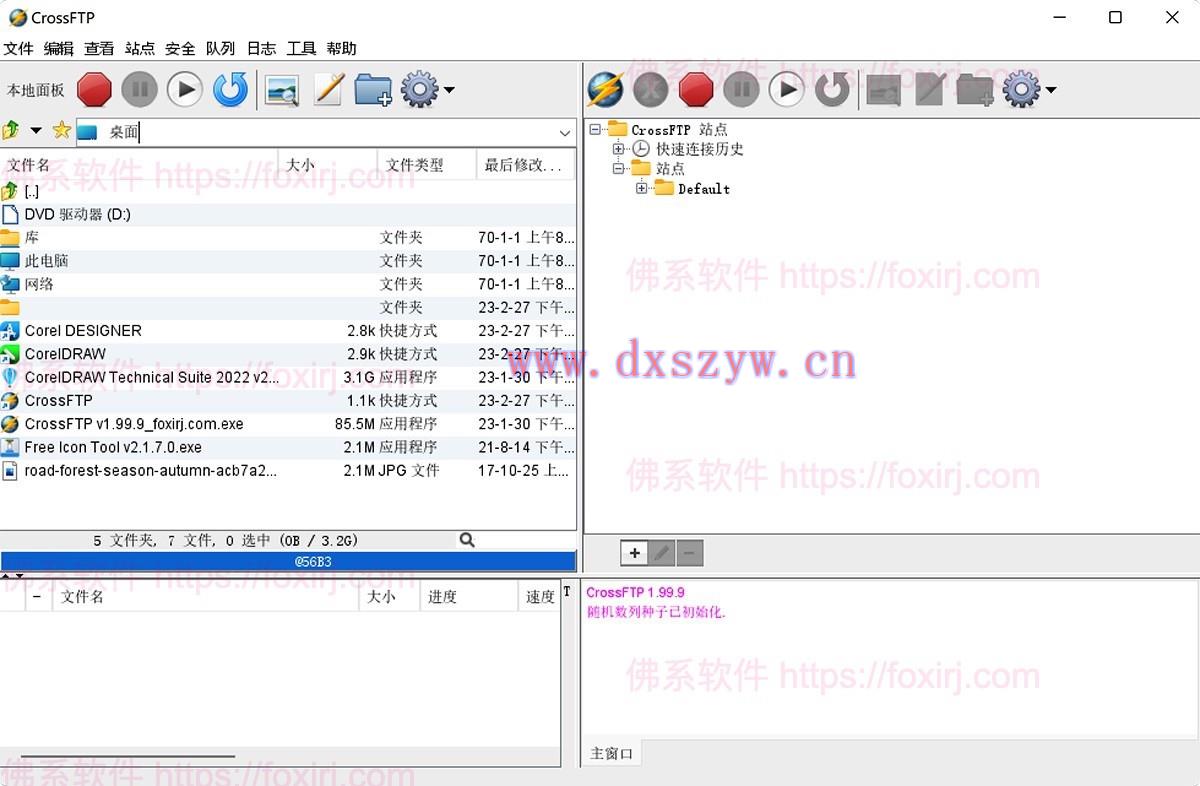Click the image view icon in local toolbar
This screenshot has height=786, width=1200.
pyautogui.click(x=282, y=90)
